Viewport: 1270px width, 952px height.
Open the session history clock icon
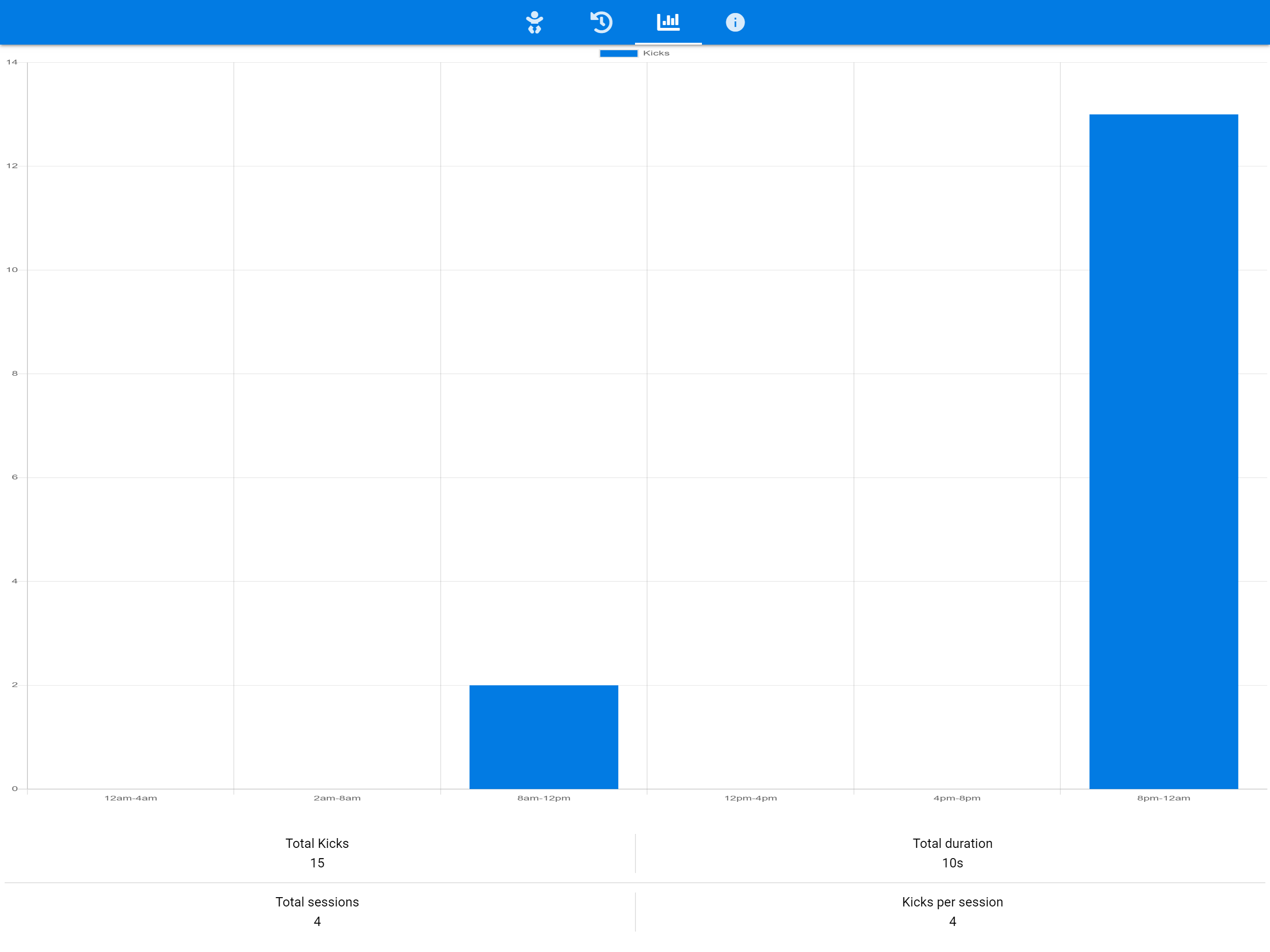point(601,22)
